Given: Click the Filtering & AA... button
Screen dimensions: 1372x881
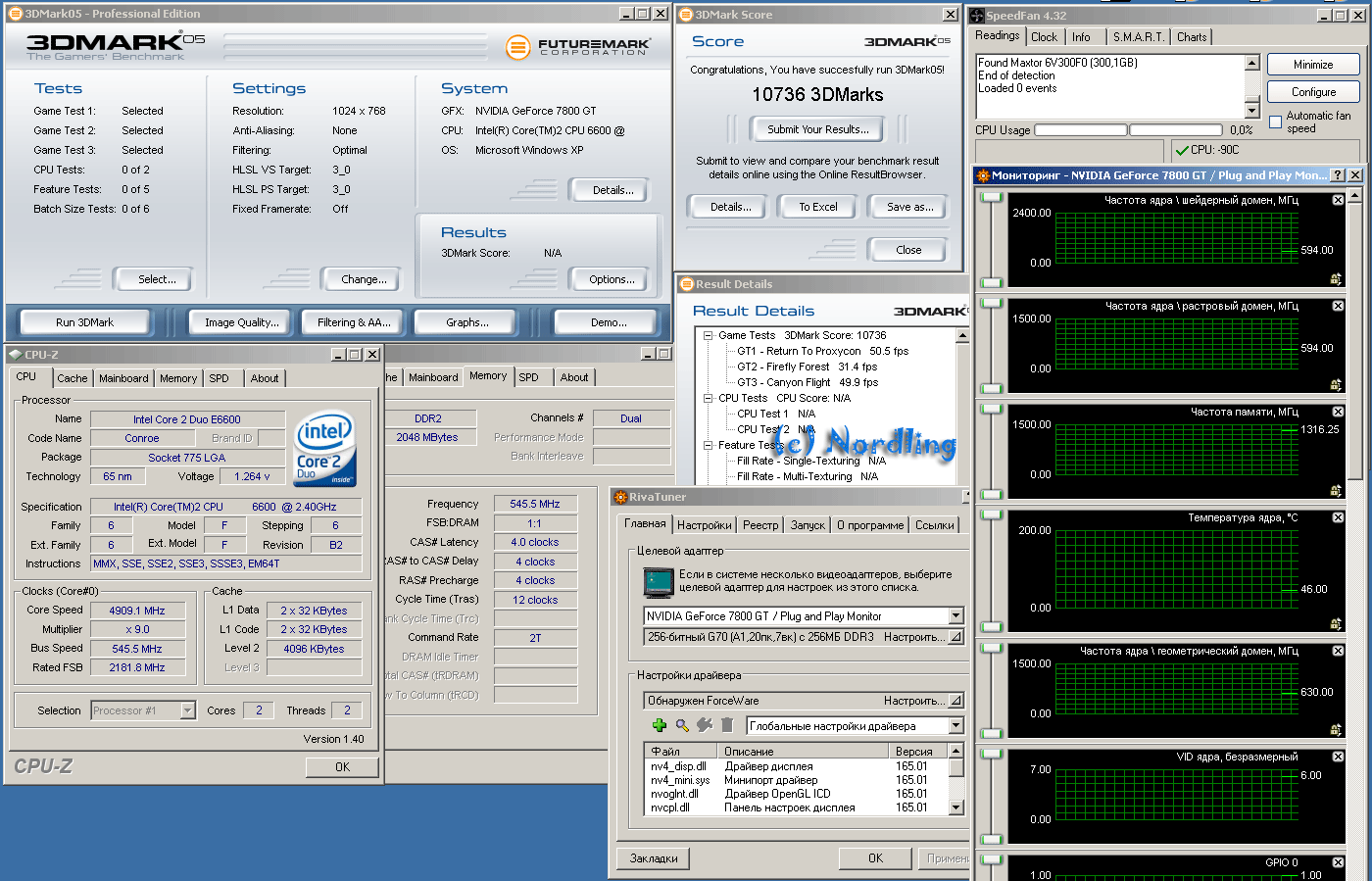Looking at the screenshot, I should [x=354, y=322].
